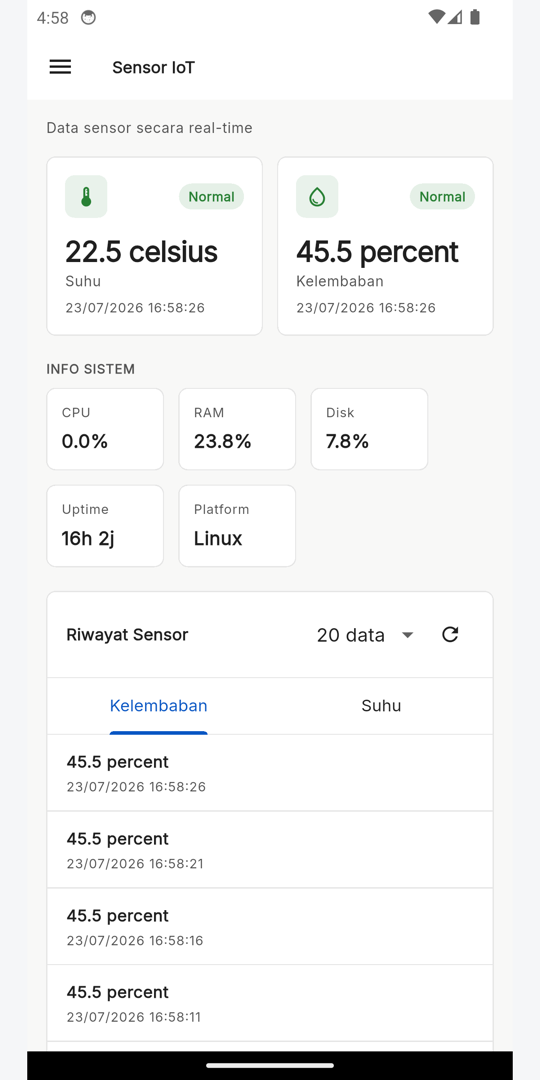This screenshot has width=540, height=1080.
Task: Tap the cellular signal status icon
Action: pos(455,17)
